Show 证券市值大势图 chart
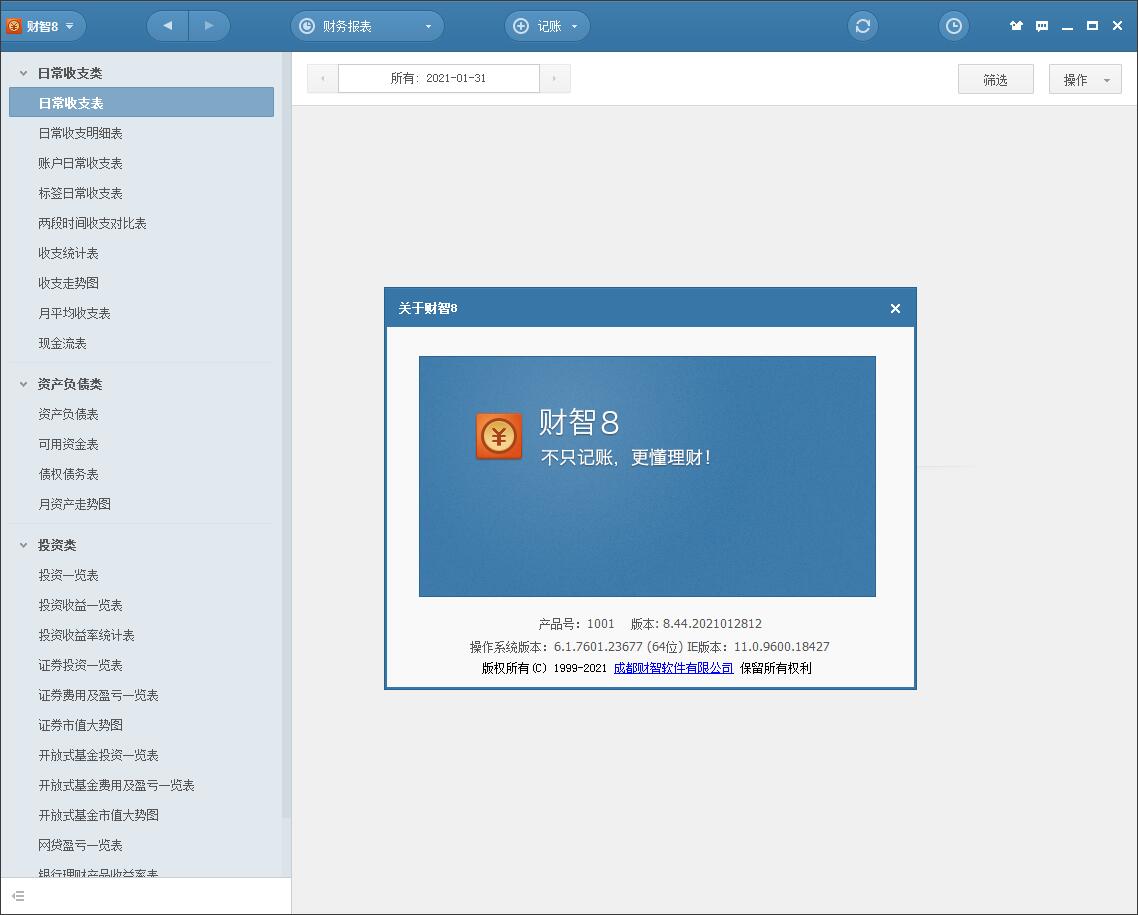1138x915 pixels. tap(81, 725)
